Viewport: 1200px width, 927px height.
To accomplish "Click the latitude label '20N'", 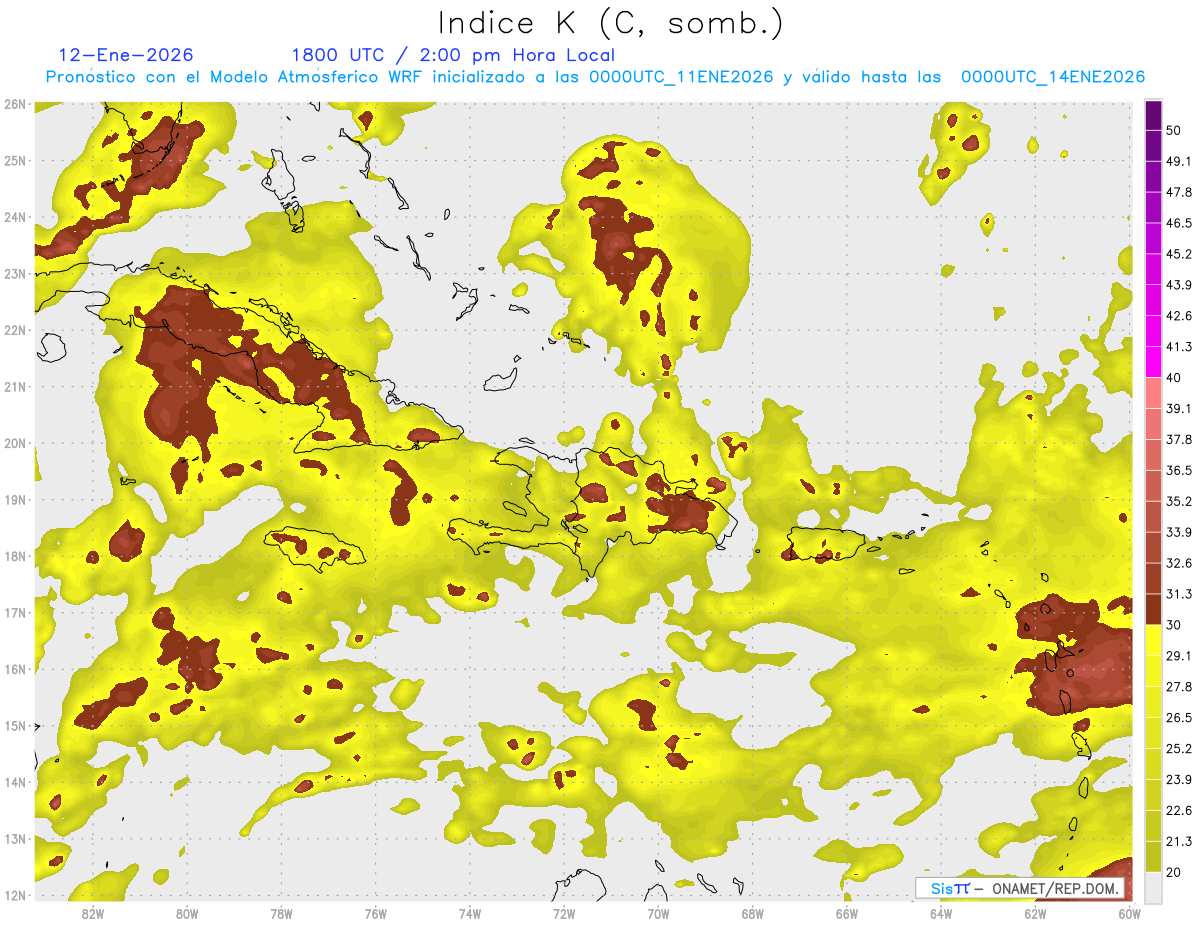I will click(14, 443).
